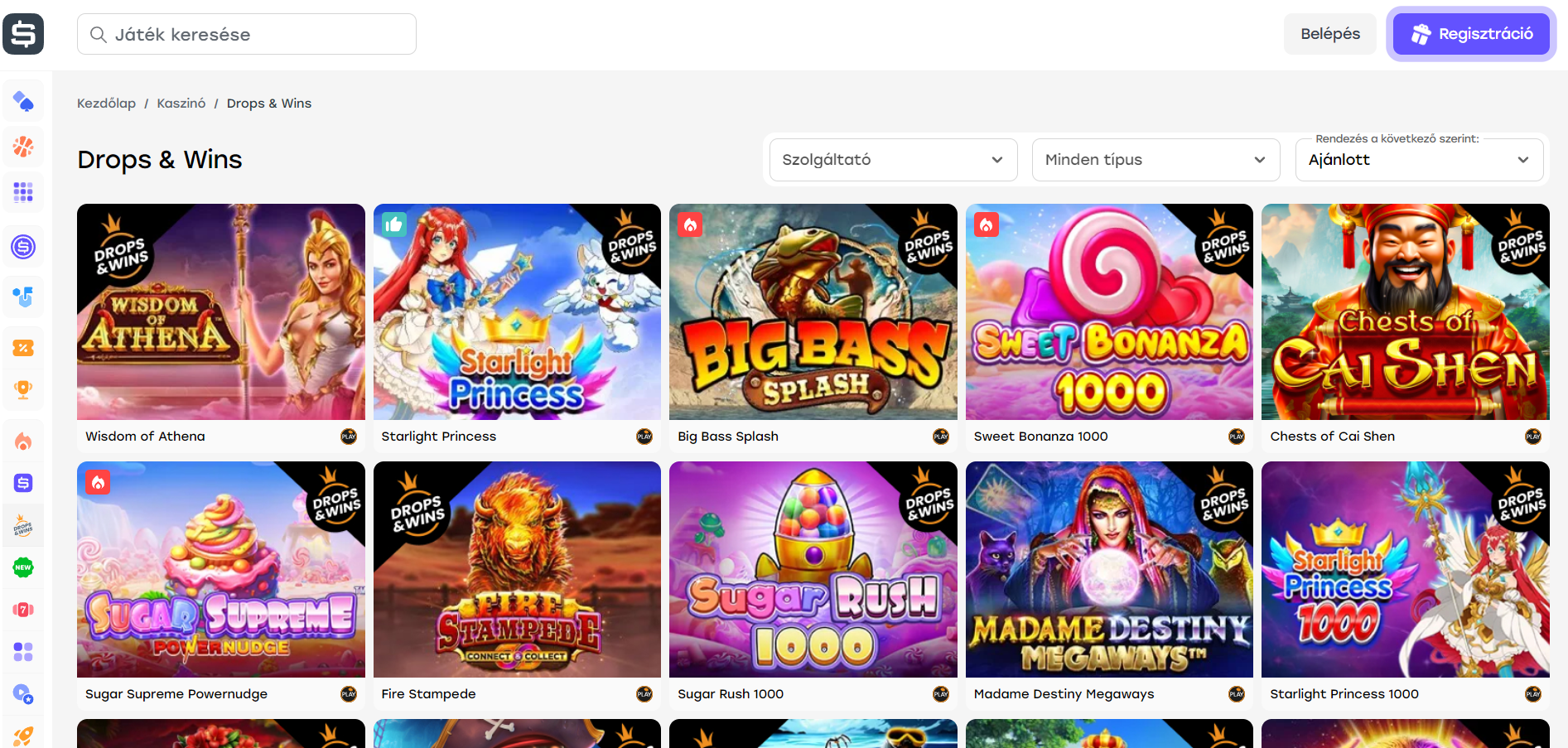Open the casino cards sidebar icon
This screenshot has width=1568, height=748.
pos(23,102)
